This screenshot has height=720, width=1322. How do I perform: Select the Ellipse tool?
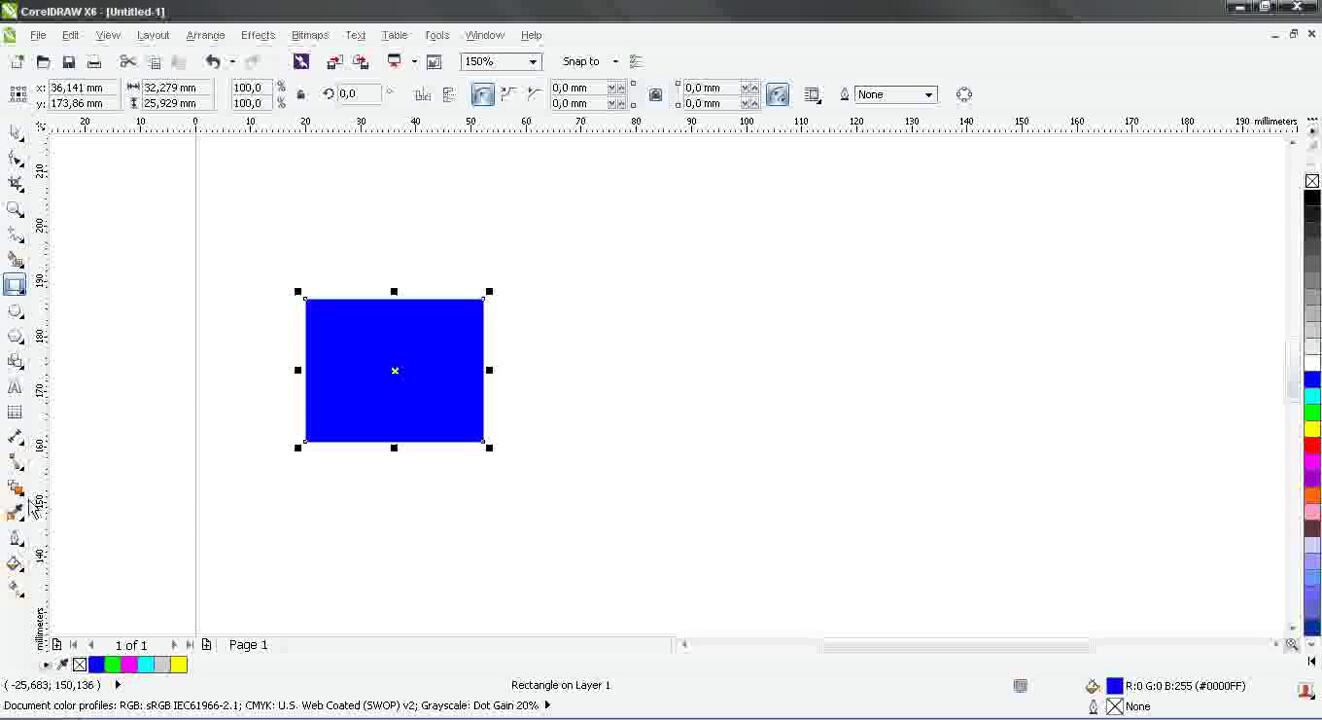[15, 311]
